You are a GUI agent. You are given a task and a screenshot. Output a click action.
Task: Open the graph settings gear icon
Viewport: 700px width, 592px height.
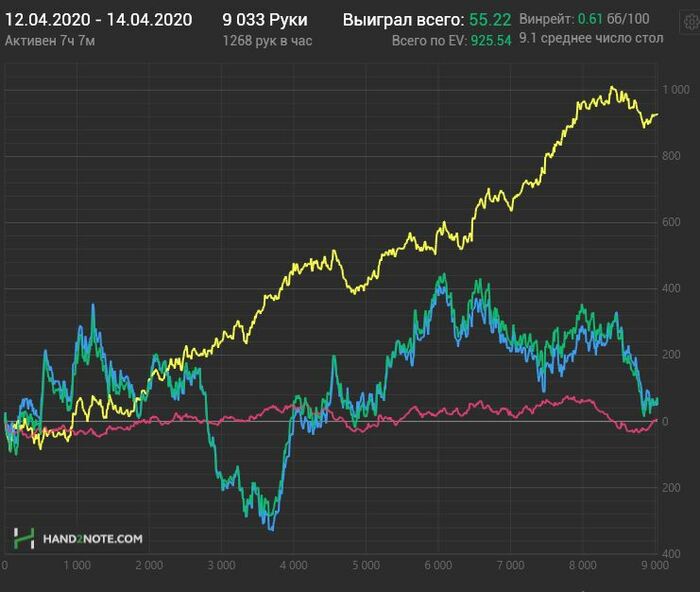pyautogui.click(x=691, y=21)
